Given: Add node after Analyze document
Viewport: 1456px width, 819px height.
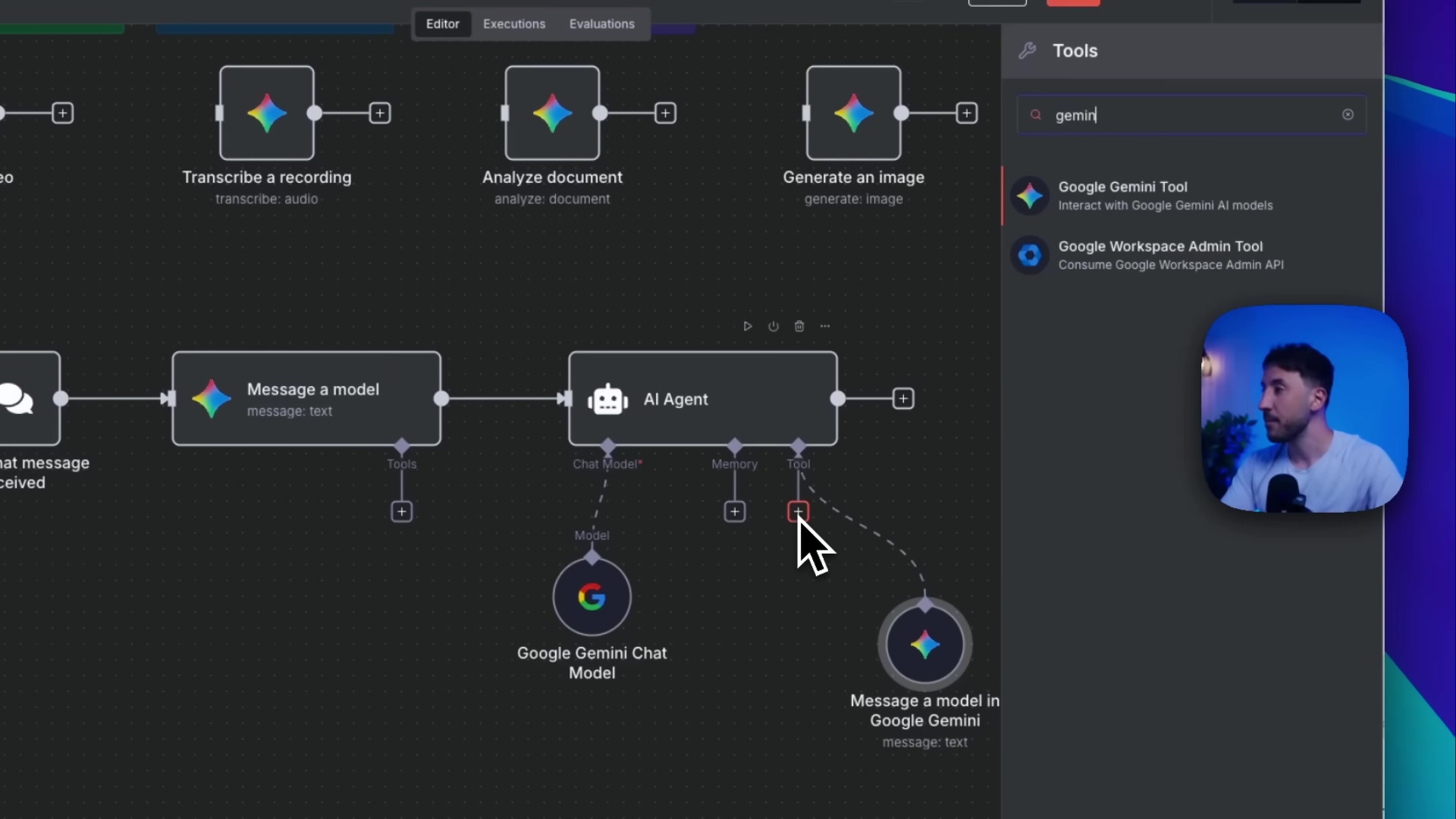Looking at the screenshot, I should pyautogui.click(x=665, y=113).
